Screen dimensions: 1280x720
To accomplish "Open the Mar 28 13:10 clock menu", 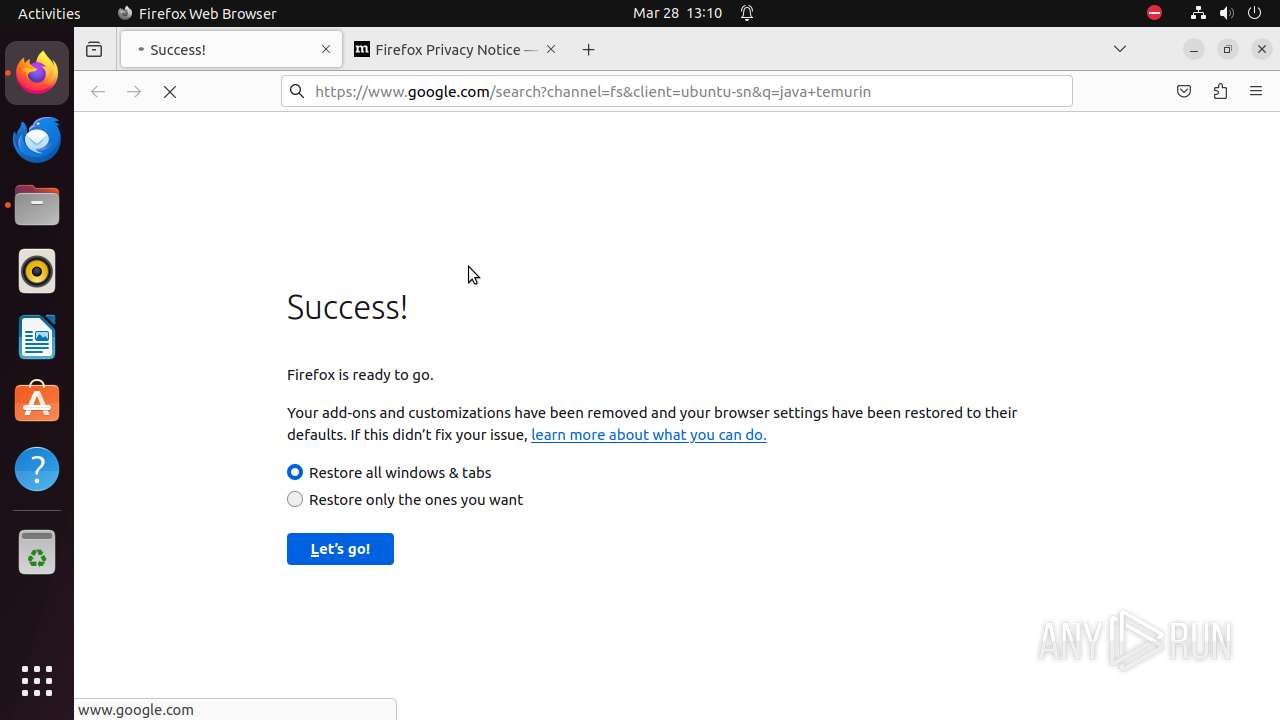I will point(677,13).
